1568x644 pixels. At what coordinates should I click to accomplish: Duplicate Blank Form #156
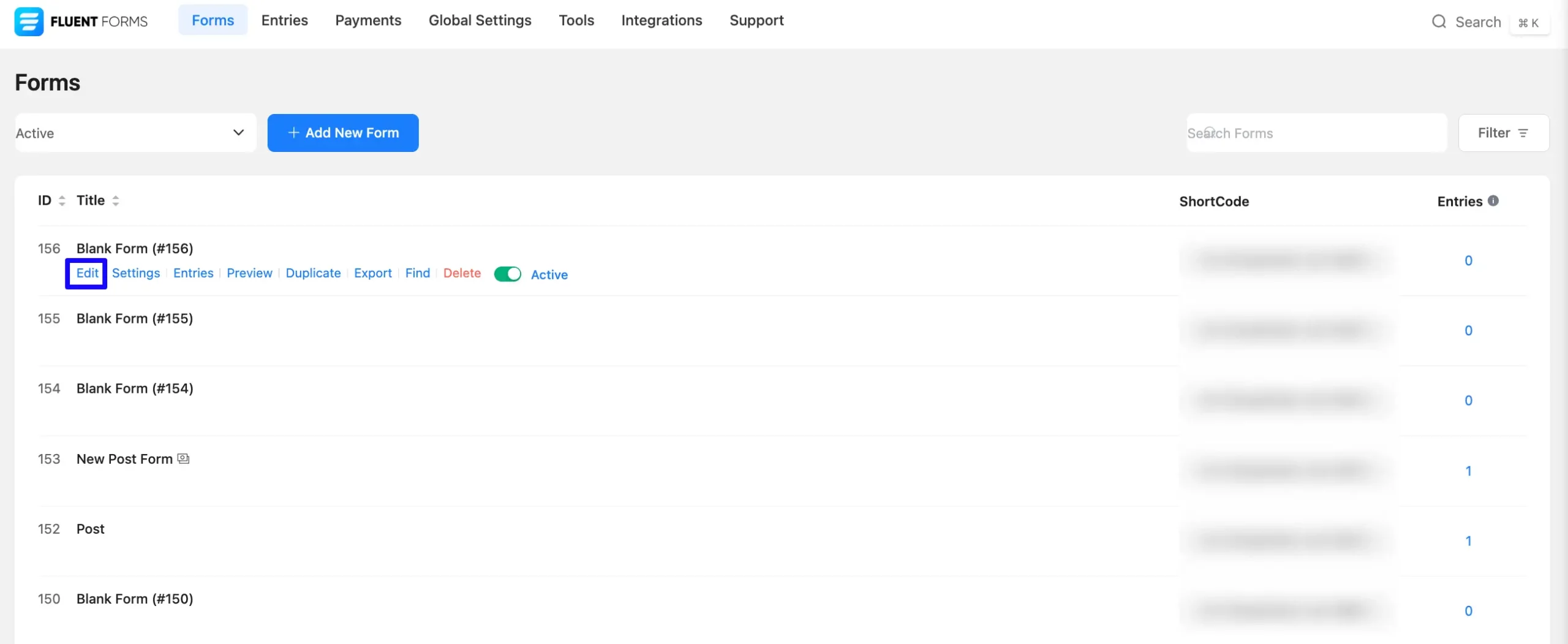[313, 273]
